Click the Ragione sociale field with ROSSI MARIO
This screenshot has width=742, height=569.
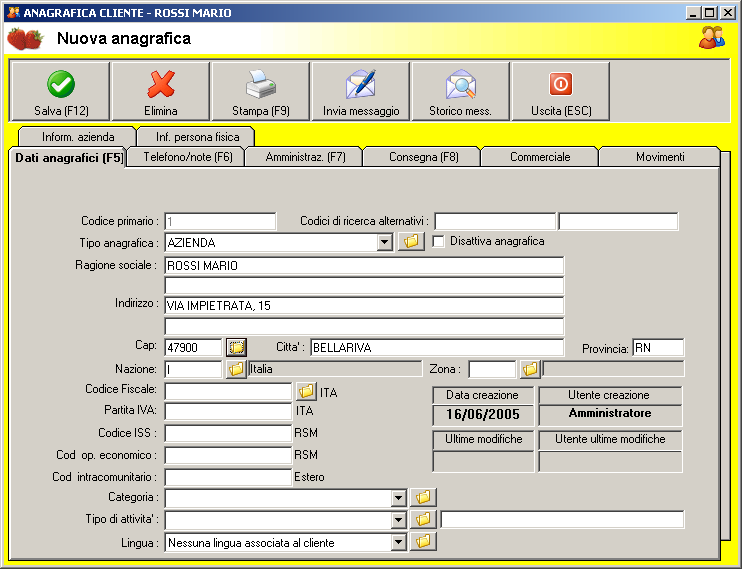click(x=364, y=266)
